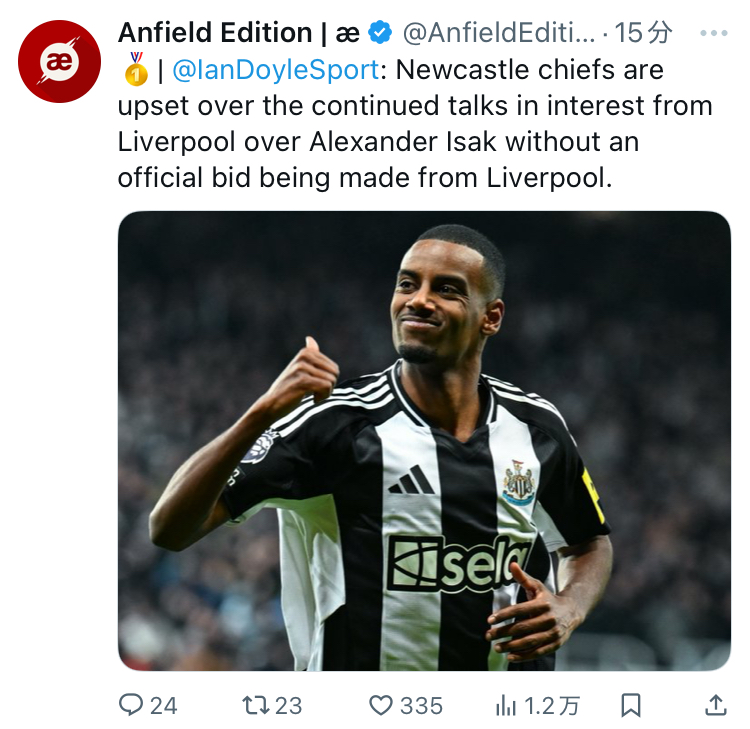750x729 pixels.
Task: Bookmark this post
Action: pyautogui.click(x=630, y=706)
